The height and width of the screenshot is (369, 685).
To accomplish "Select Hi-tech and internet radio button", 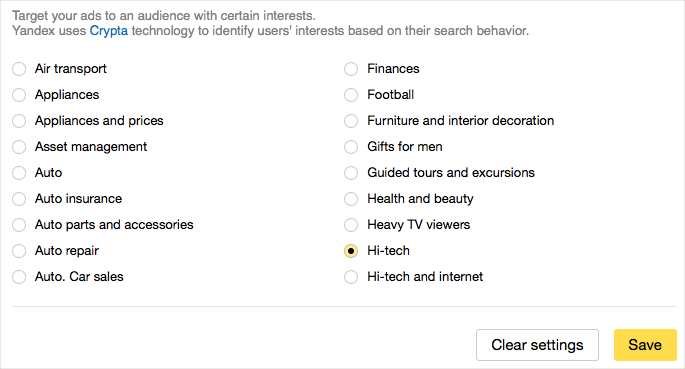I will (x=351, y=277).
